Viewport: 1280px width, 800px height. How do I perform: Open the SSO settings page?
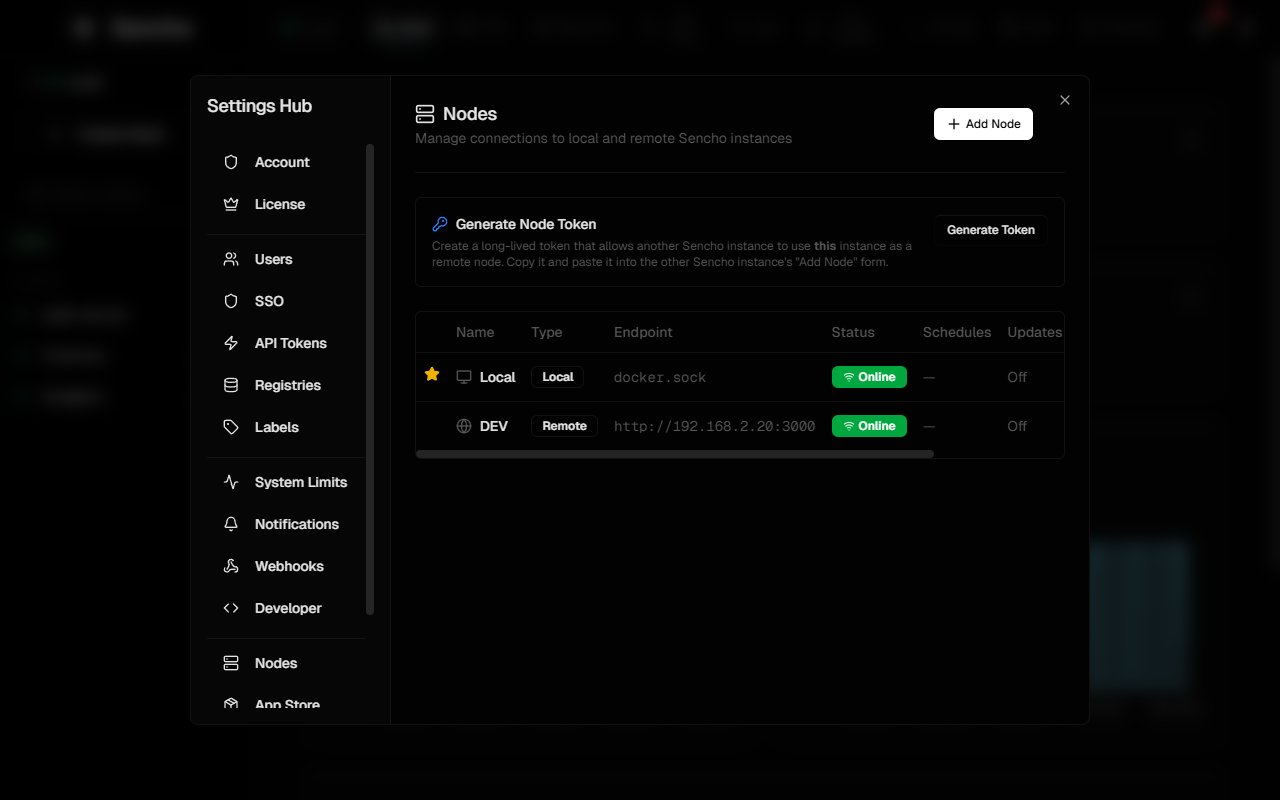tap(286, 301)
